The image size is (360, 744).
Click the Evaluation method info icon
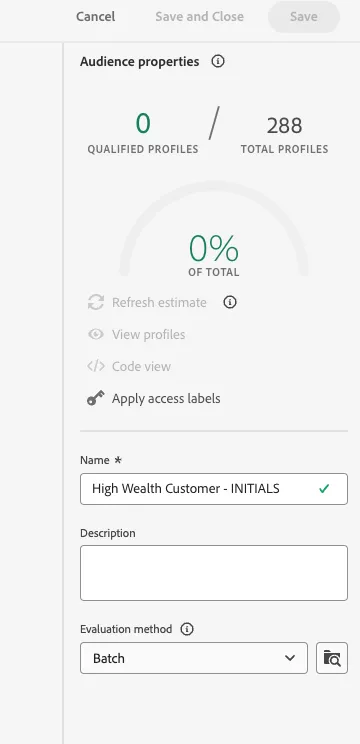(x=187, y=629)
